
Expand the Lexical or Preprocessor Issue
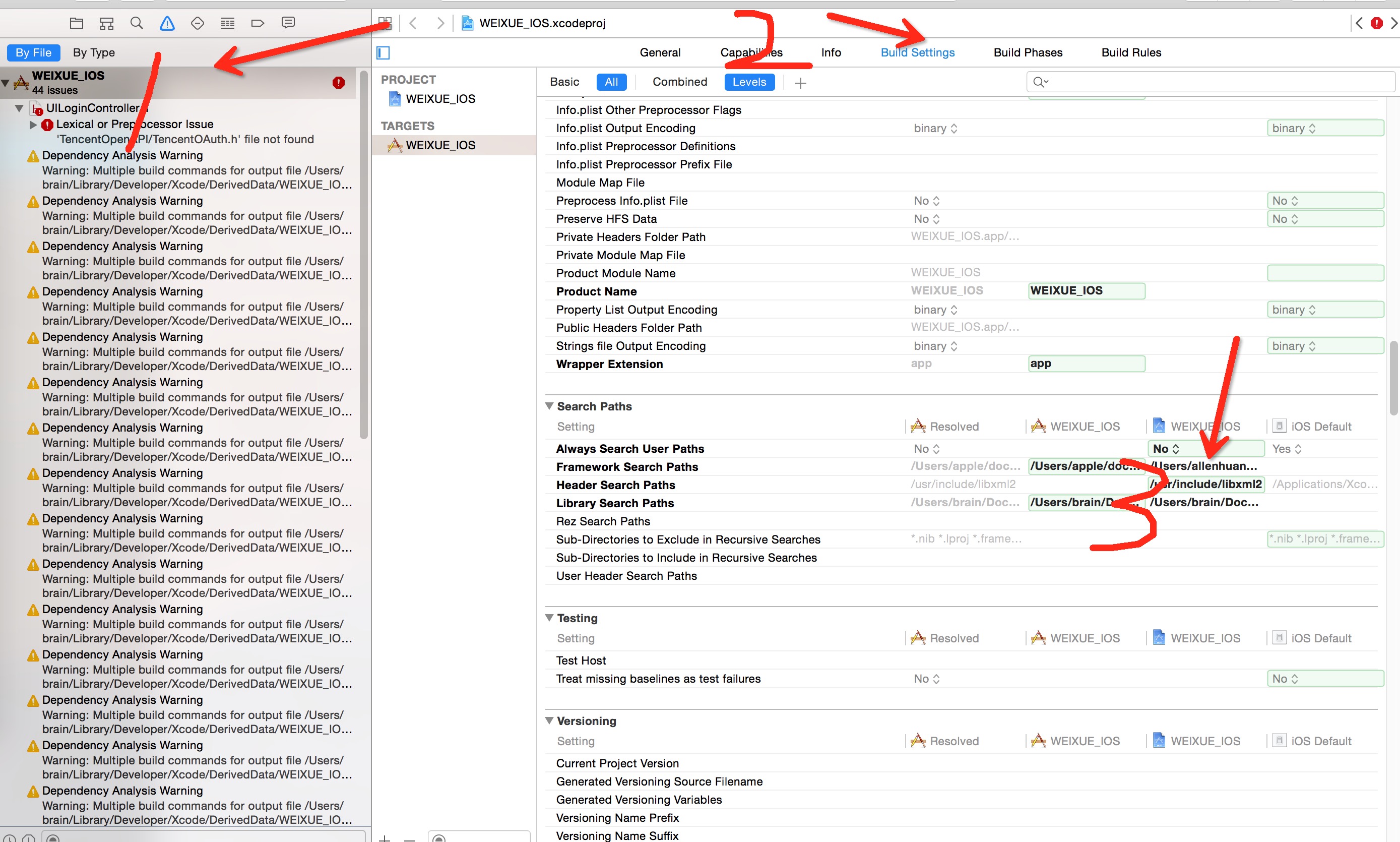coord(33,124)
